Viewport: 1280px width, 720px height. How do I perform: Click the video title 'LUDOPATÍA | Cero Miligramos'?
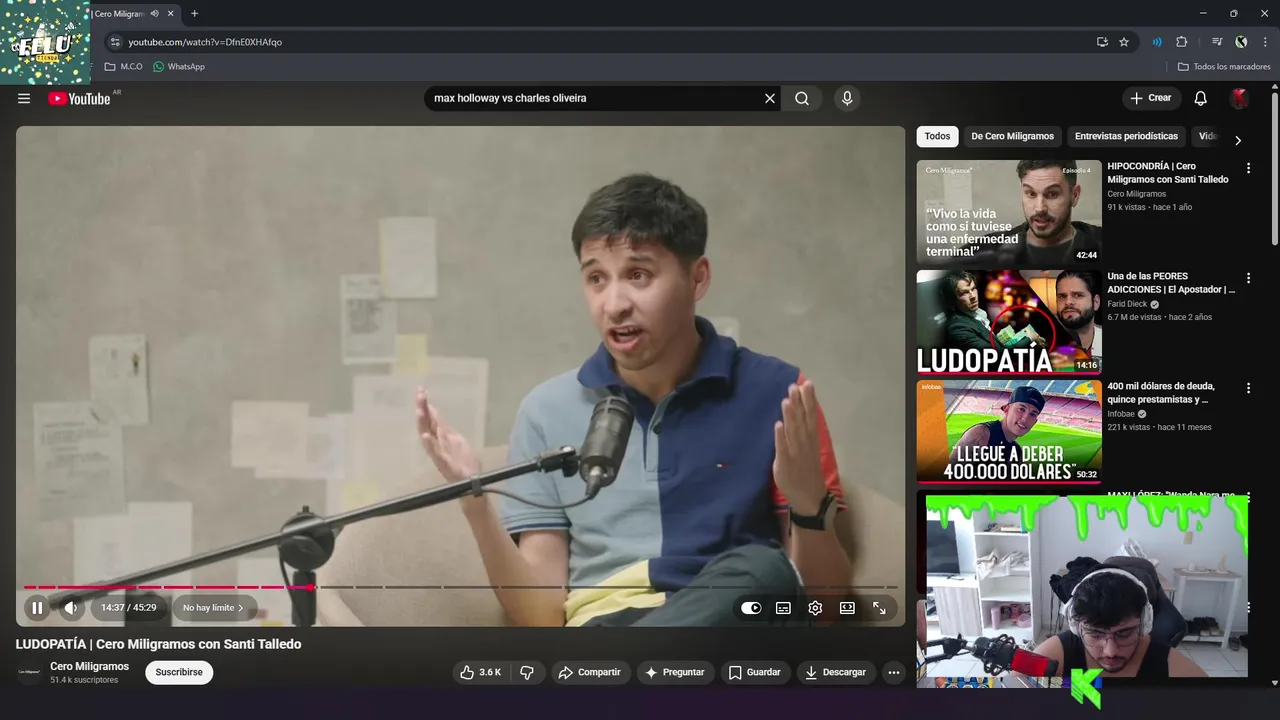pyautogui.click(x=158, y=644)
